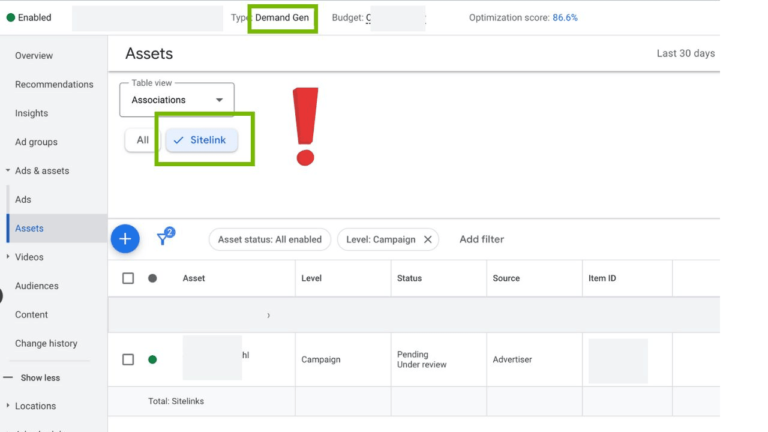Toggle the Sitelink chip
768x432 pixels.
(x=201, y=140)
